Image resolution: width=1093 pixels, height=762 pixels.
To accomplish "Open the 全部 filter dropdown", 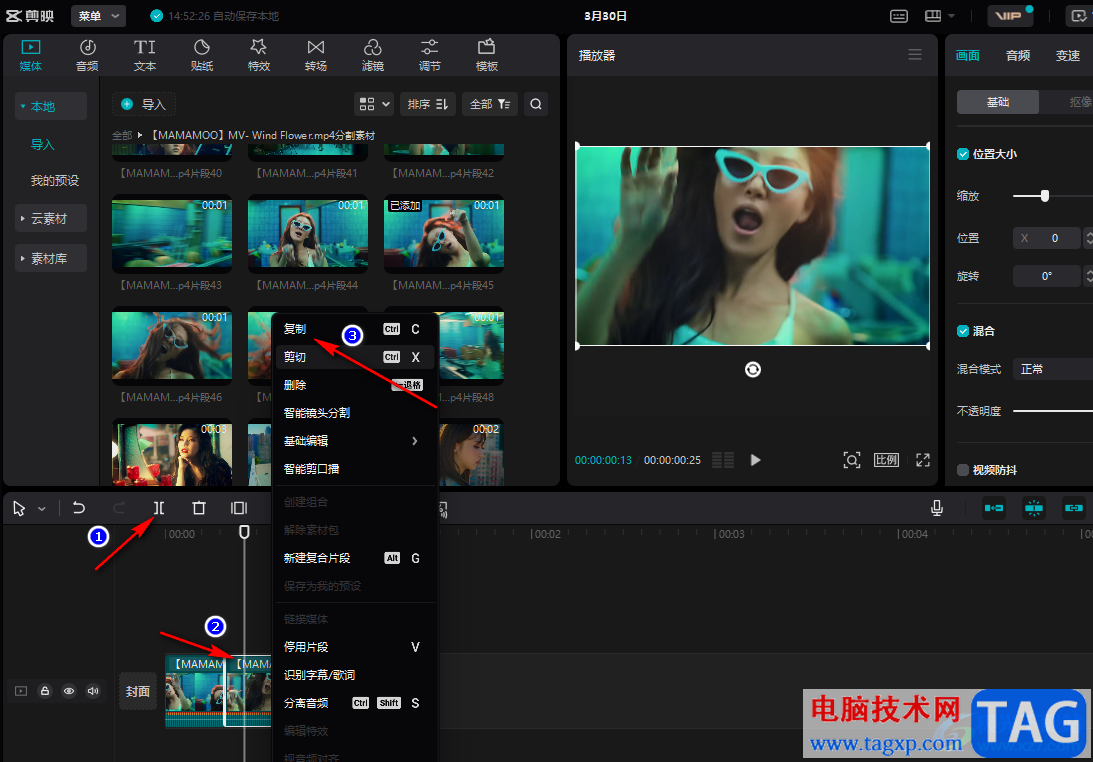I will pos(490,104).
